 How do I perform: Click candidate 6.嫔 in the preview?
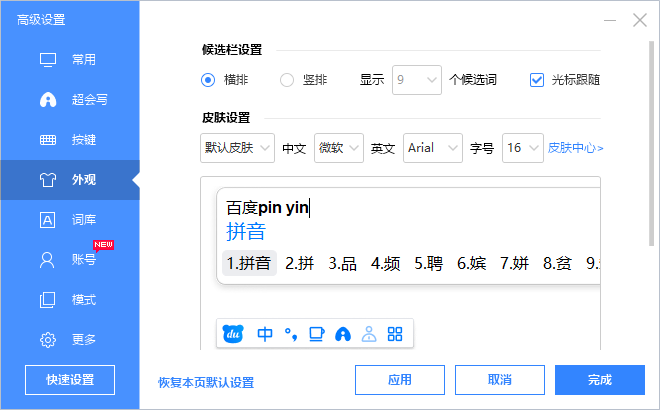(x=471, y=264)
